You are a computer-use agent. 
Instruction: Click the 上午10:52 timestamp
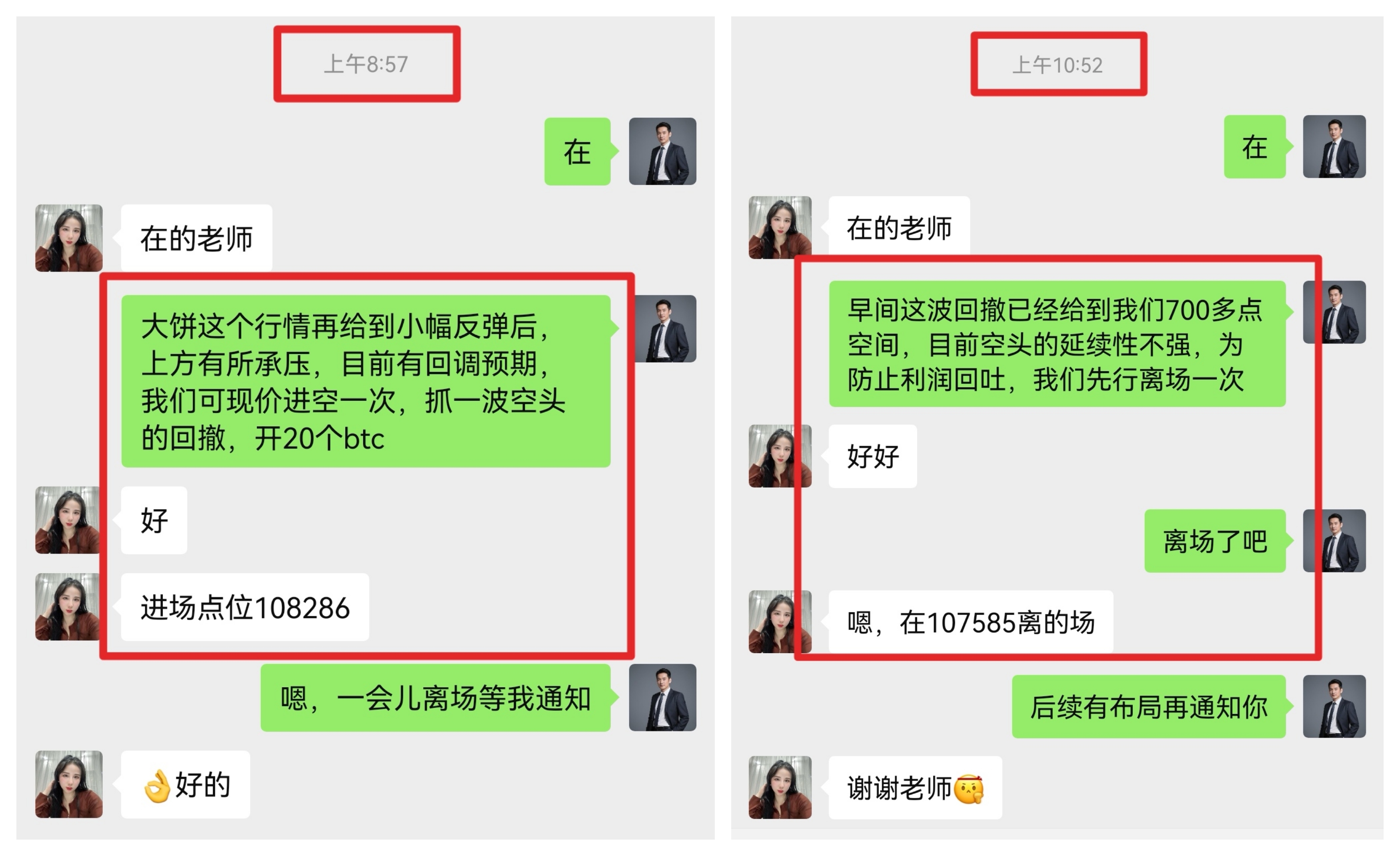[1057, 65]
